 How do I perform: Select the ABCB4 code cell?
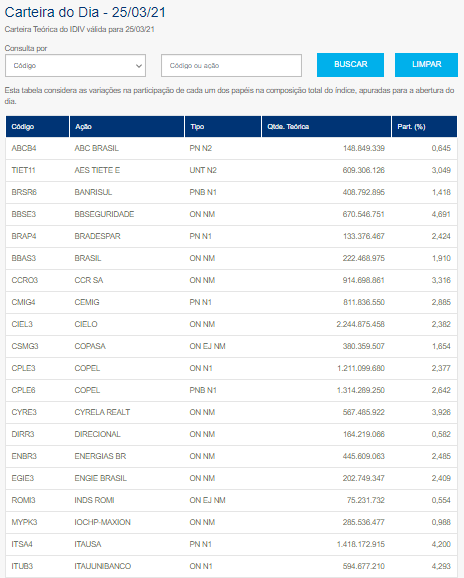coord(24,148)
